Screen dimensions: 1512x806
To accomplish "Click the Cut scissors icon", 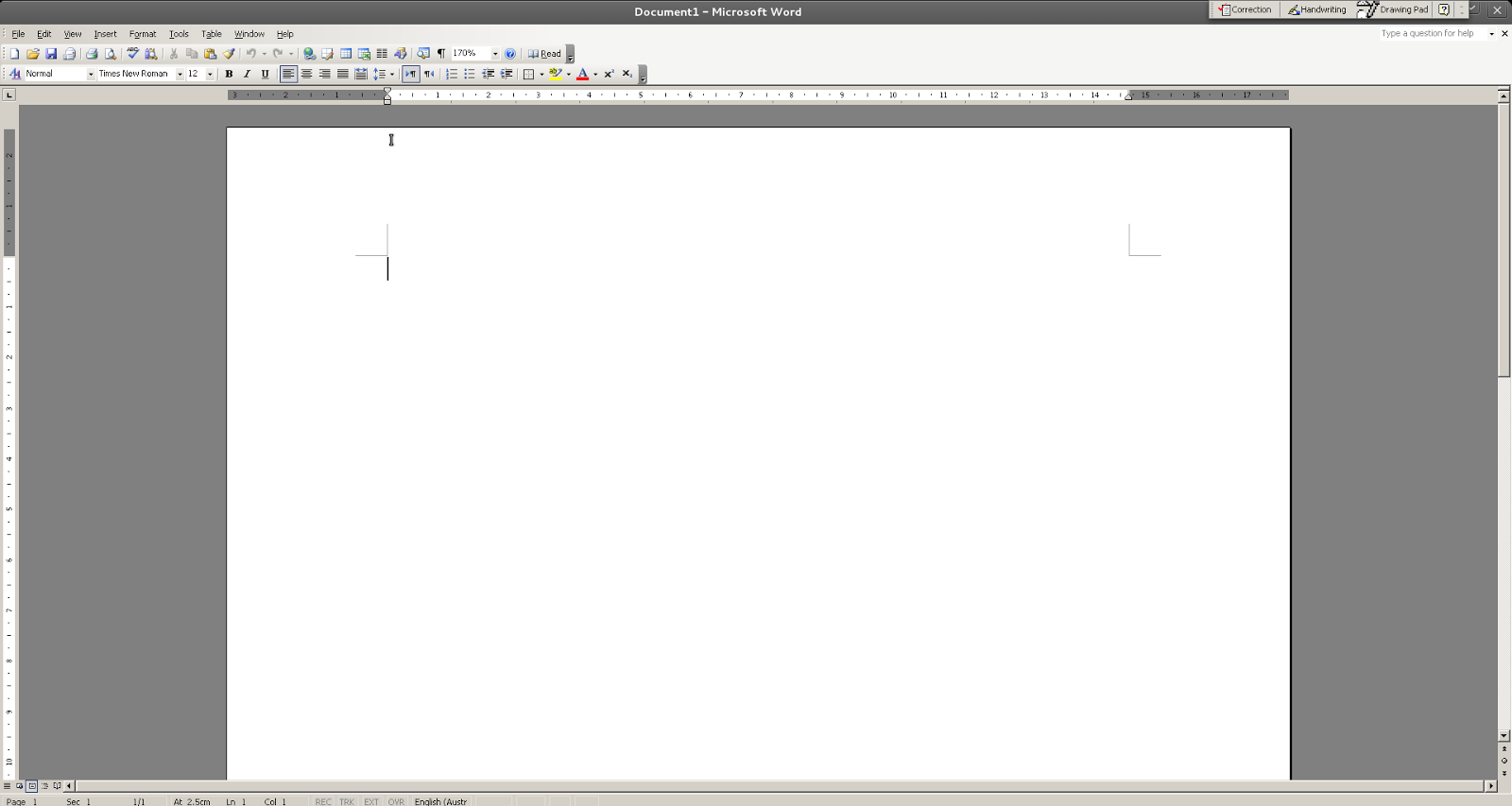I will click(174, 54).
